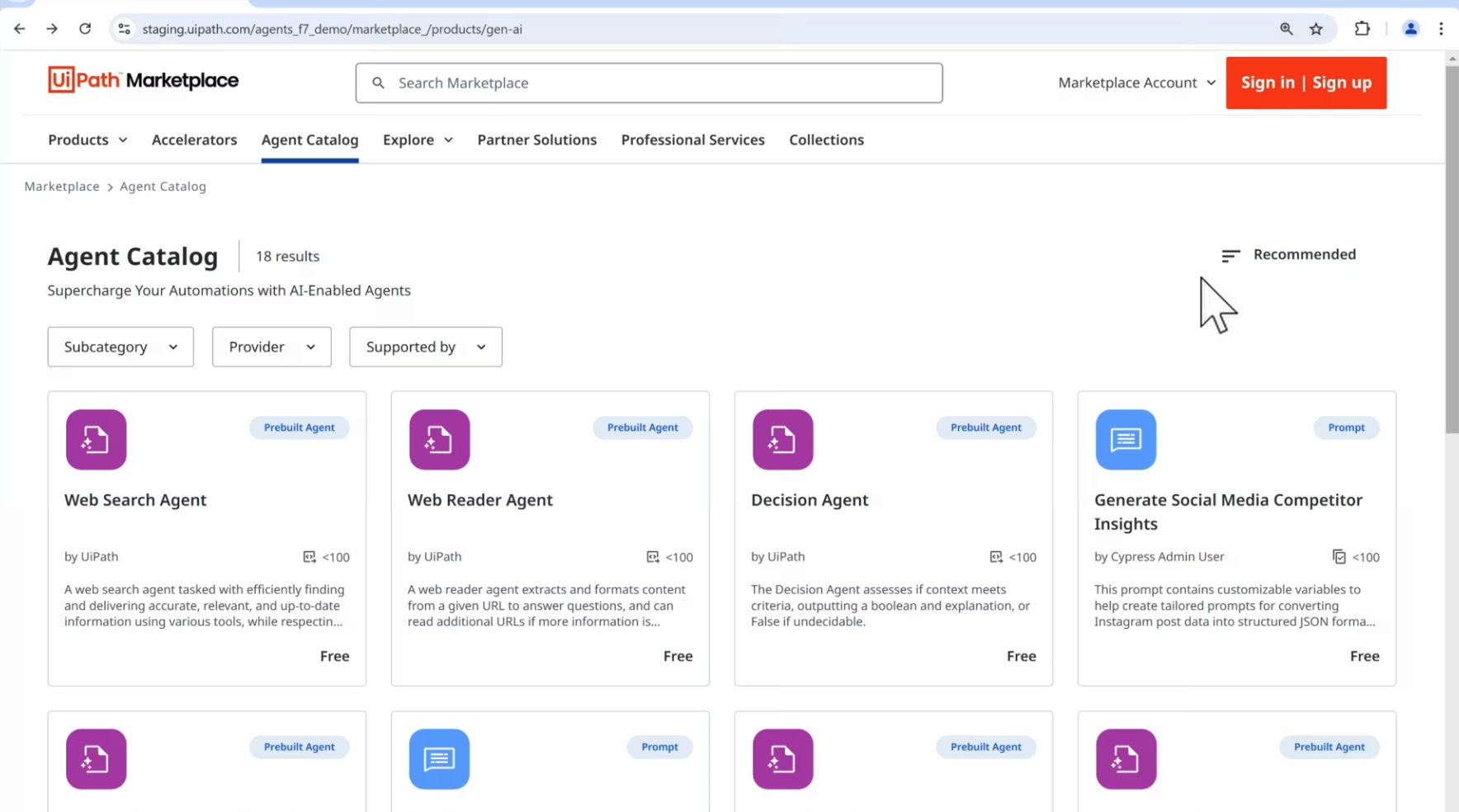The image size is (1459, 812).
Task: Click the third purple agent icon in second row
Action: click(x=782, y=759)
